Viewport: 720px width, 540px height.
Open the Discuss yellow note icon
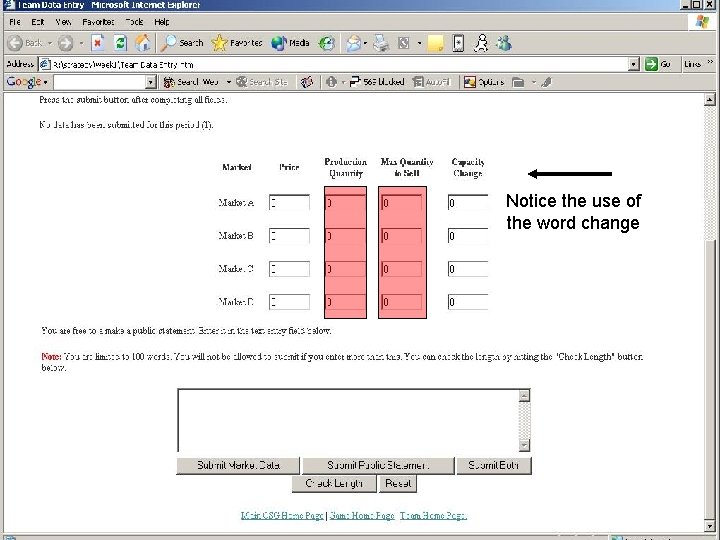(x=435, y=43)
